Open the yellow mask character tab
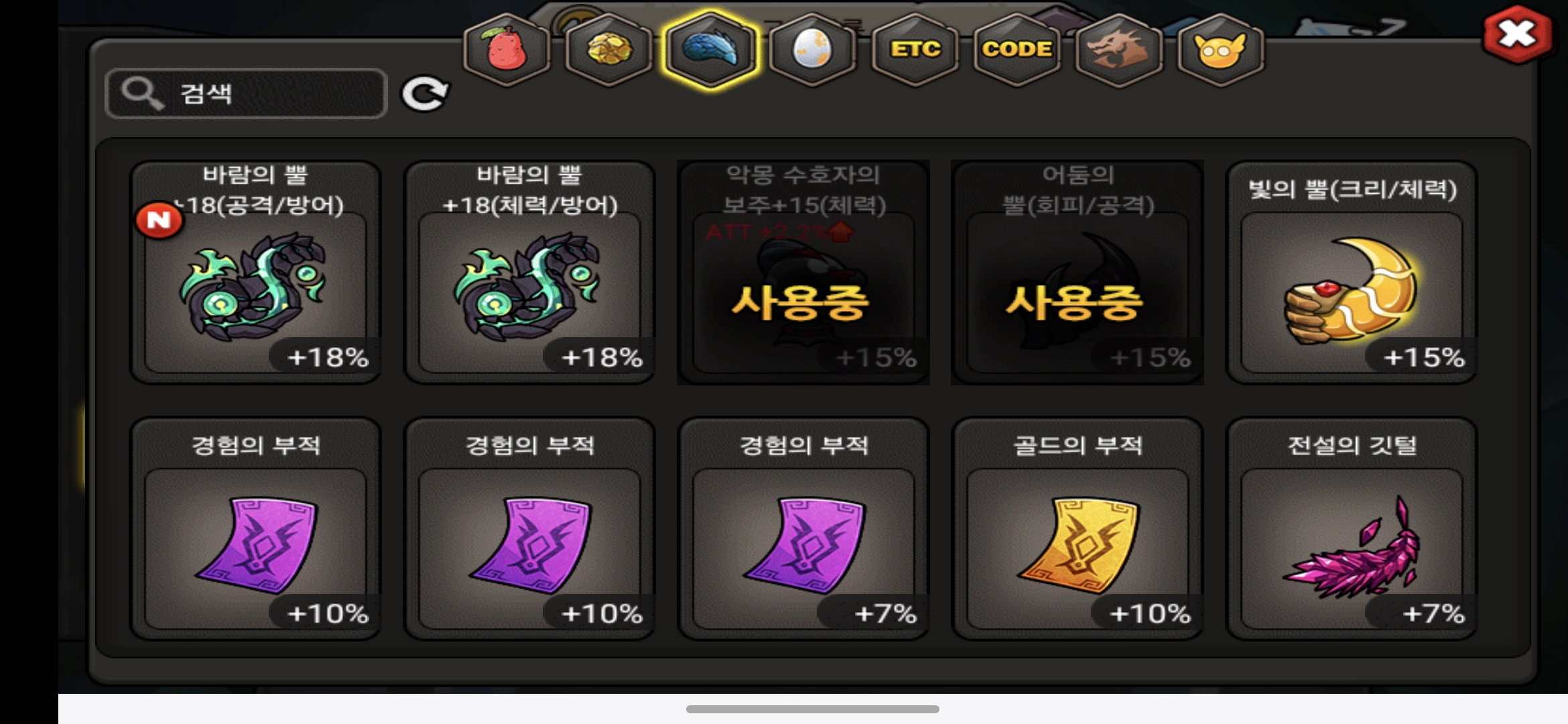1568x724 pixels. [x=1220, y=50]
